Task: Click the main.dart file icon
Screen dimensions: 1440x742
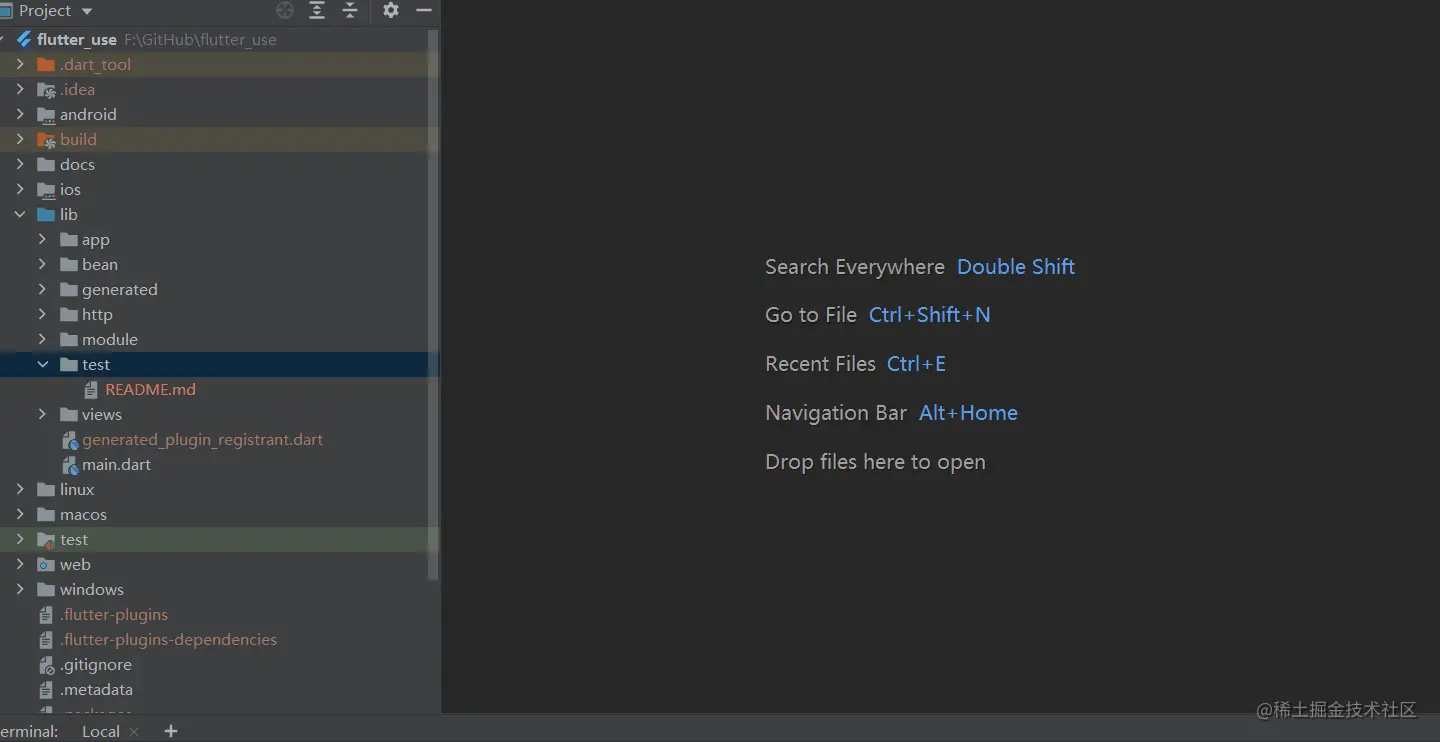Action: pos(69,465)
